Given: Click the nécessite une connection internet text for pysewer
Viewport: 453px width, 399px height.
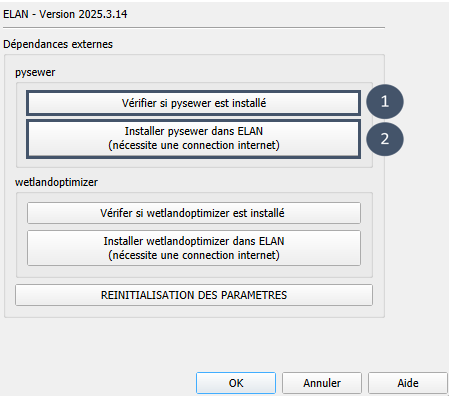Looking at the screenshot, I should 194,145.
